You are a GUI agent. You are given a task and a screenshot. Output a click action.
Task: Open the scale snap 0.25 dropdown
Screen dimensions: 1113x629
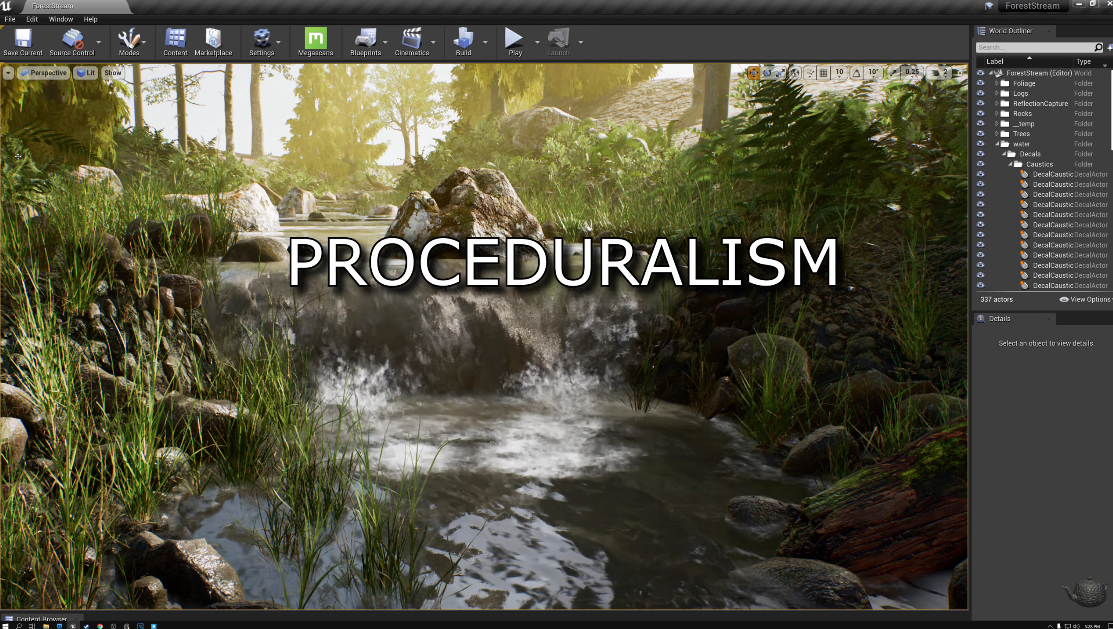(912, 72)
